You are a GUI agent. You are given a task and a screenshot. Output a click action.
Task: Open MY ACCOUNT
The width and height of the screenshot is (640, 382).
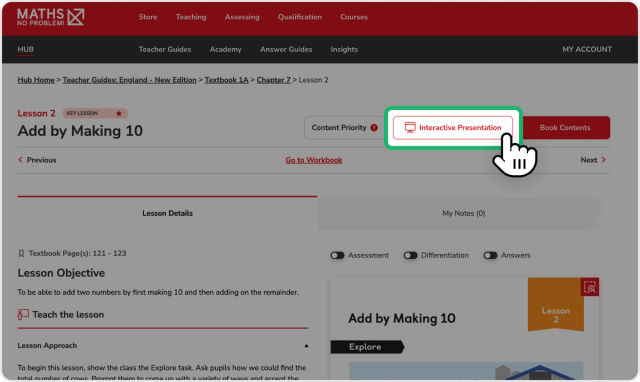pos(587,49)
